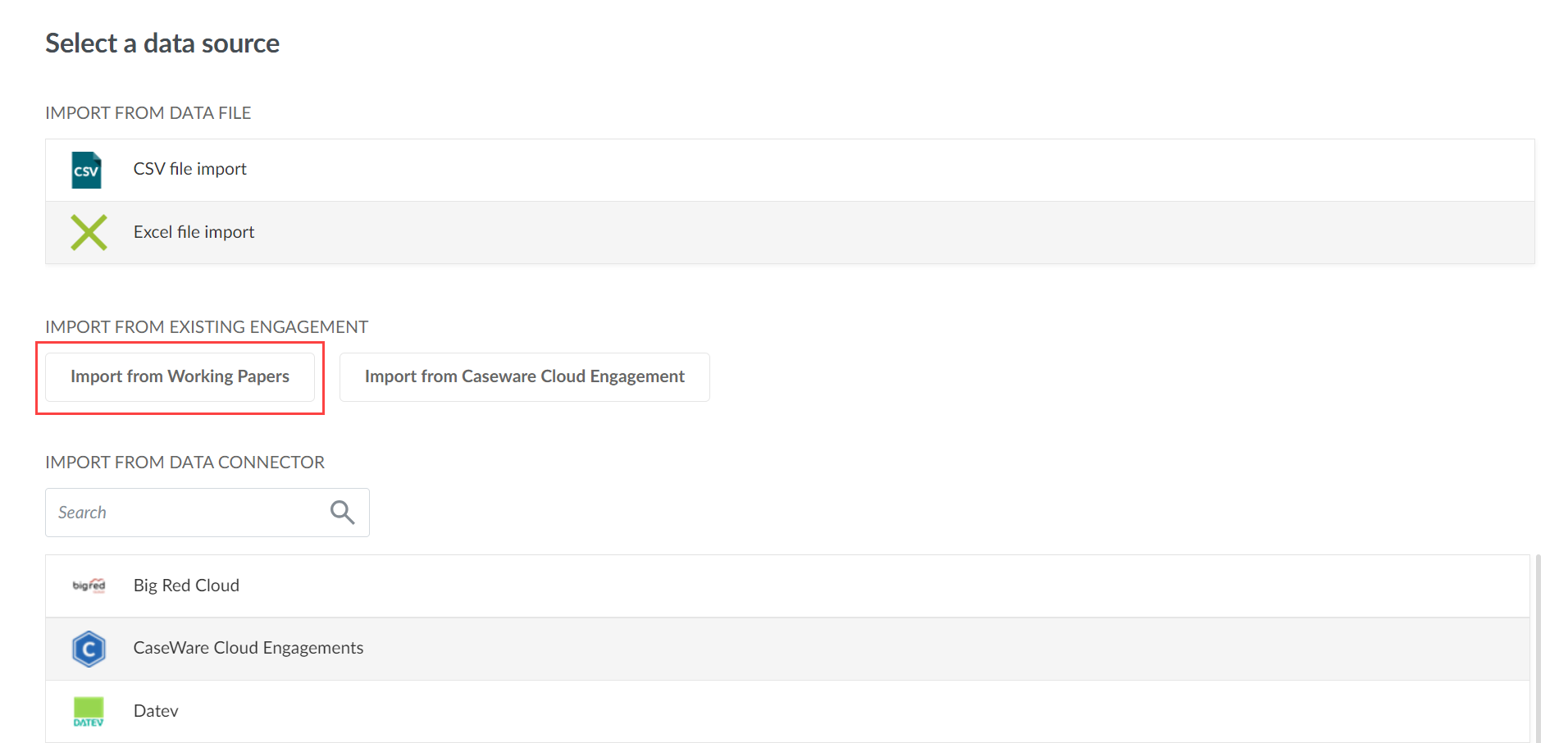This screenshot has height=743, width=1568.
Task: Open CaseWare Cloud Engagements connector label
Action: (x=248, y=648)
